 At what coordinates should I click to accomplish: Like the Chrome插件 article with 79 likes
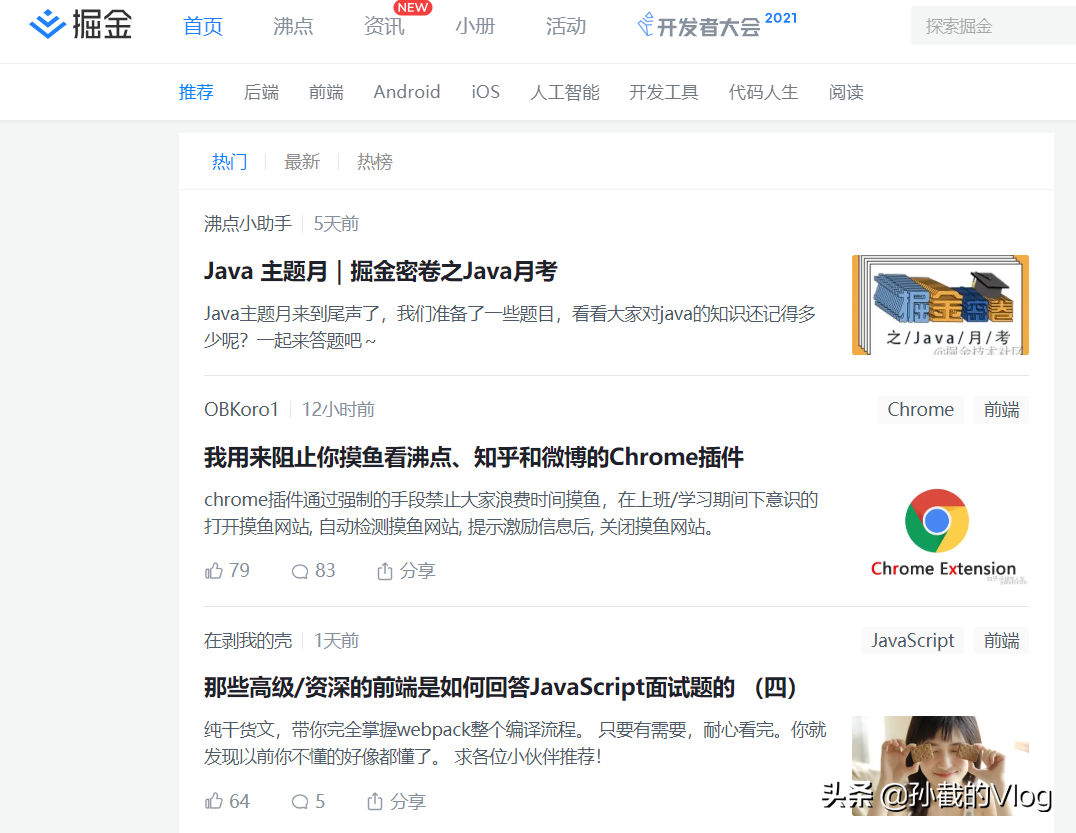[227, 570]
